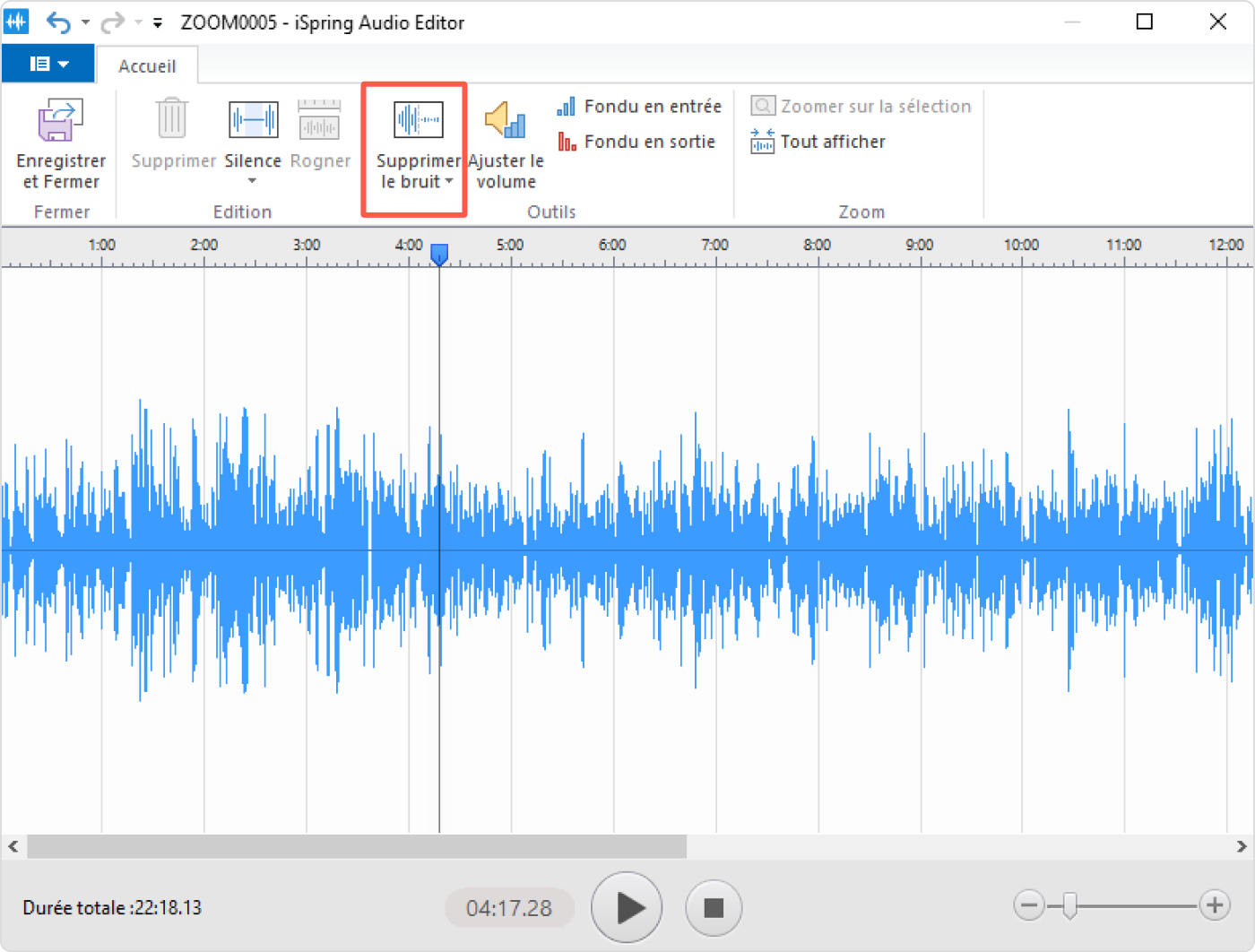Click Tout afficher to show the whole waveform
The width and height of the screenshot is (1255, 952).
pos(818,141)
